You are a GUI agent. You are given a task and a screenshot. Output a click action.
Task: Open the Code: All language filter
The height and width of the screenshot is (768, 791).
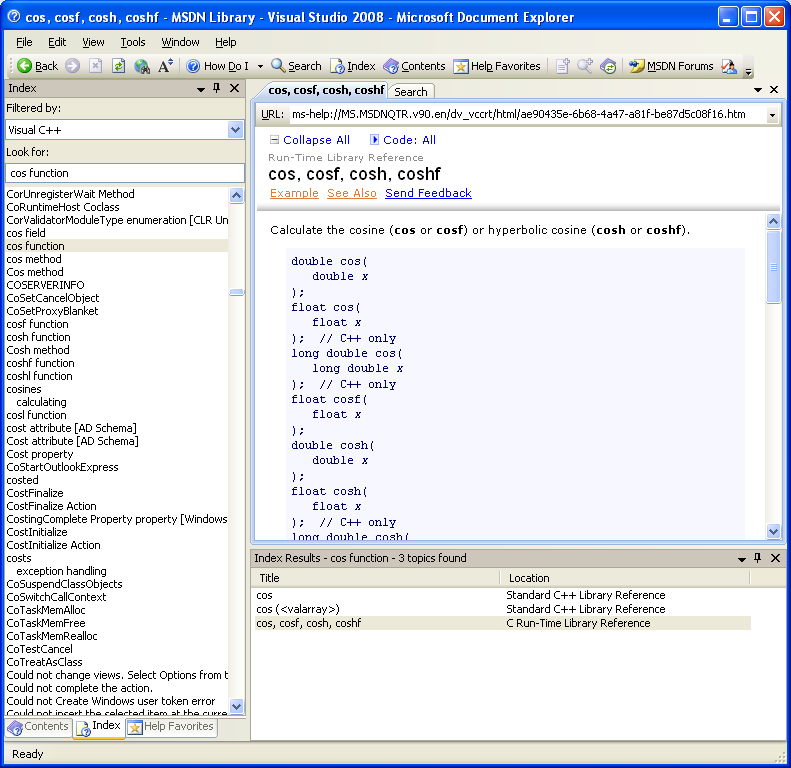[403, 140]
